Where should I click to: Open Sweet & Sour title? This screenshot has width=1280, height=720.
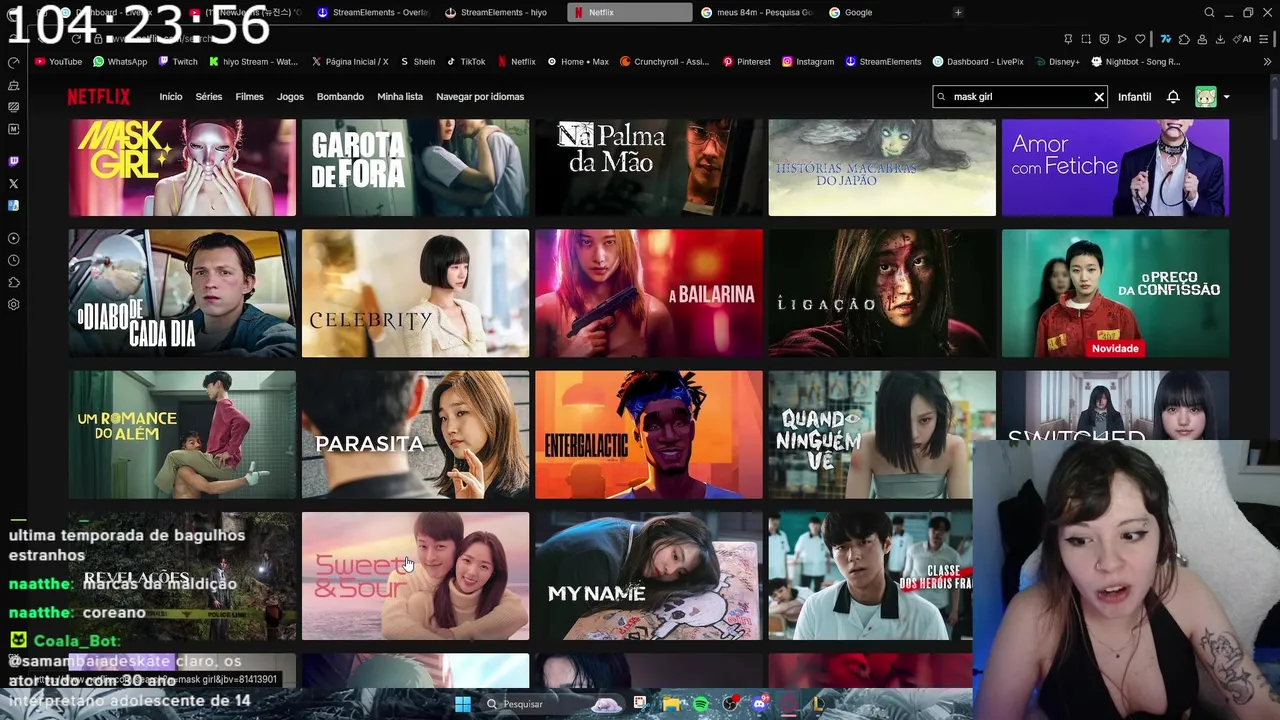pos(415,576)
